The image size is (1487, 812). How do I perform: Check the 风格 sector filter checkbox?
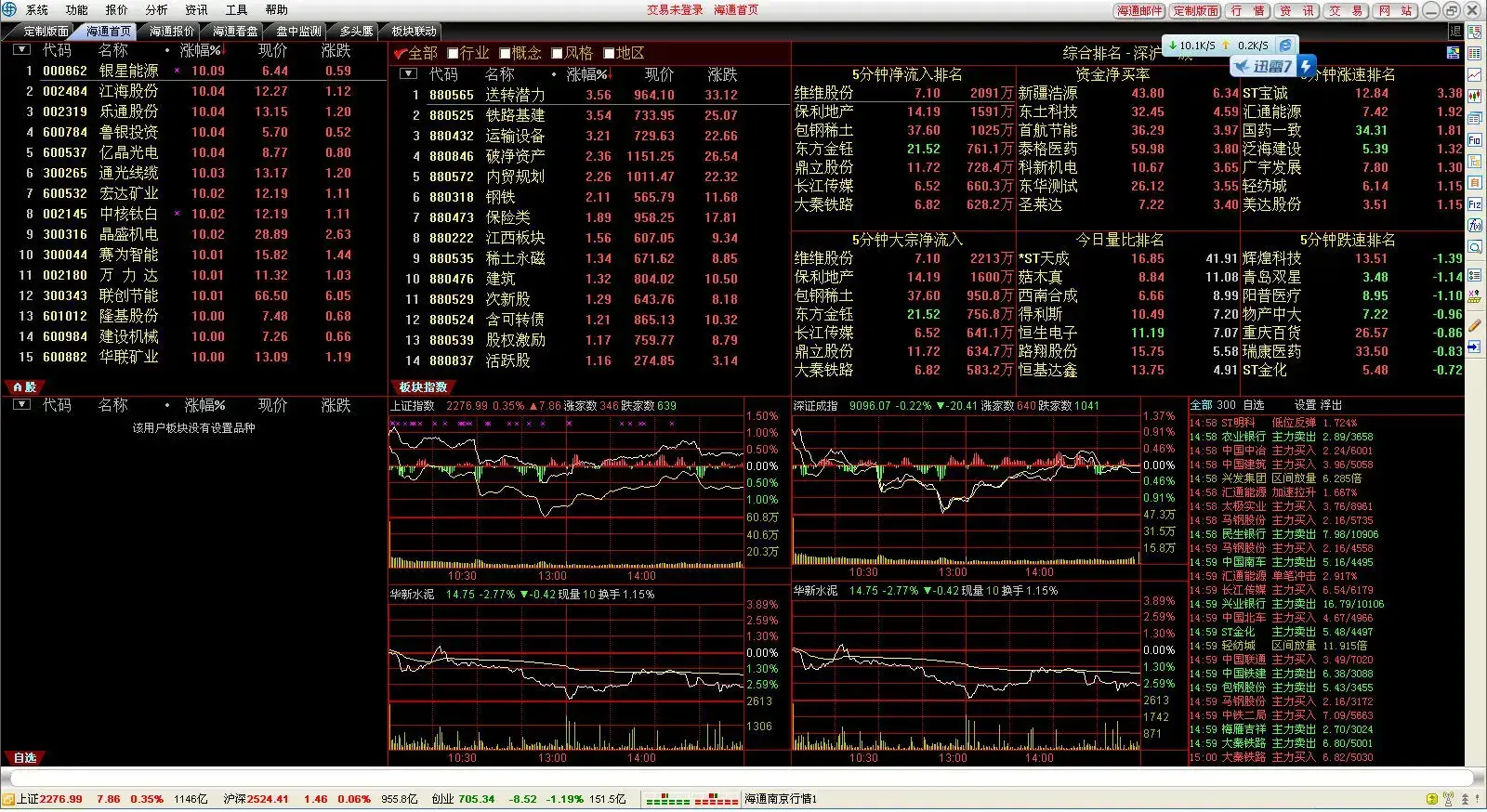pyautogui.click(x=558, y=54)
